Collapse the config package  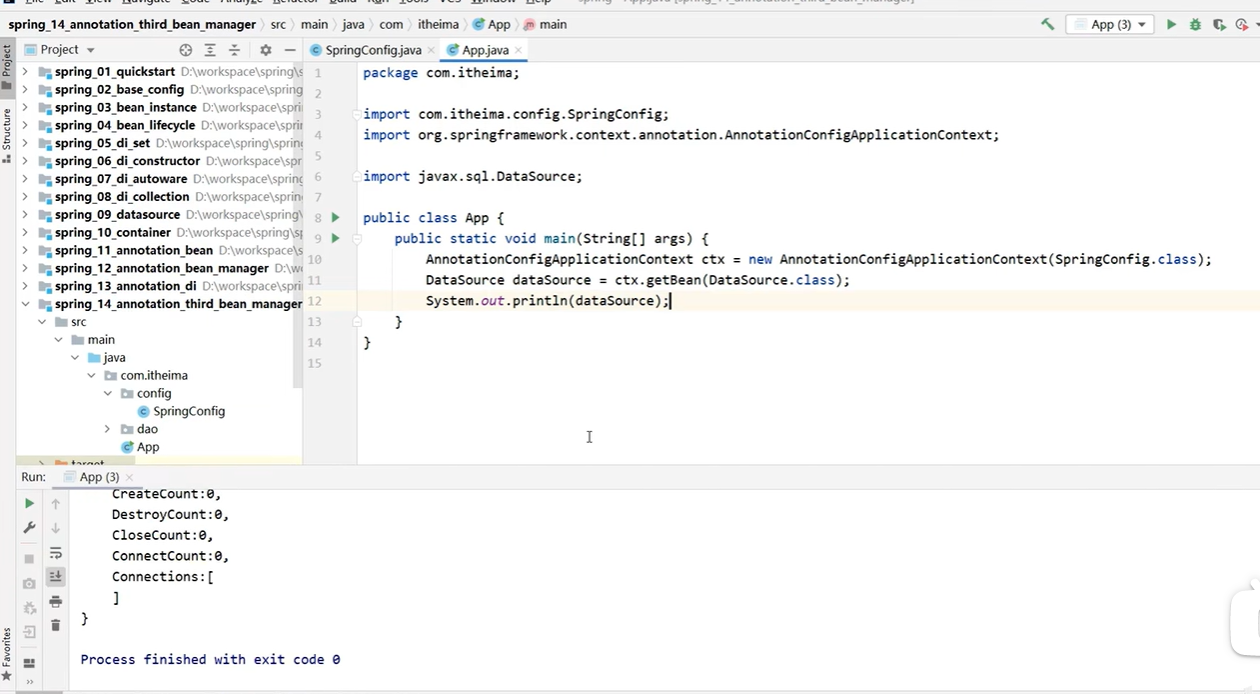108,393
